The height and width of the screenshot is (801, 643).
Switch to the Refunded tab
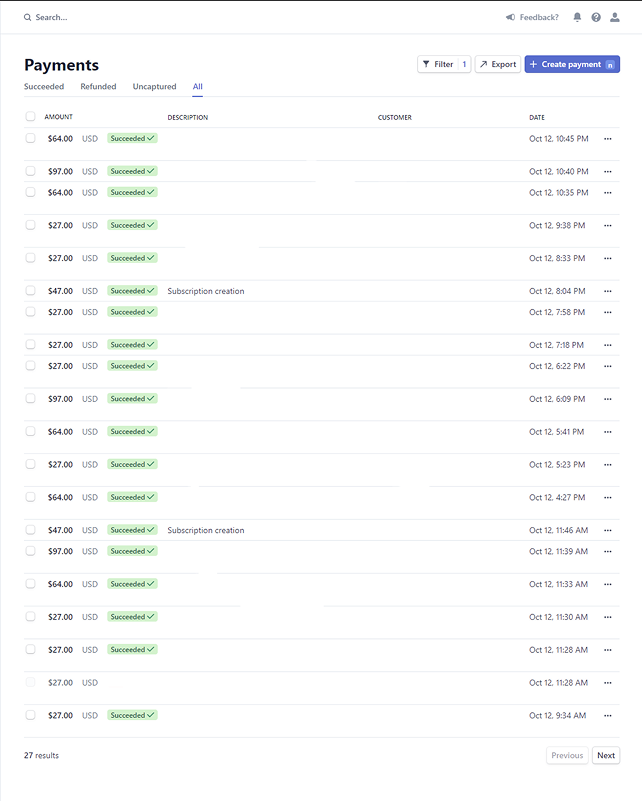[x=98, y=86]
